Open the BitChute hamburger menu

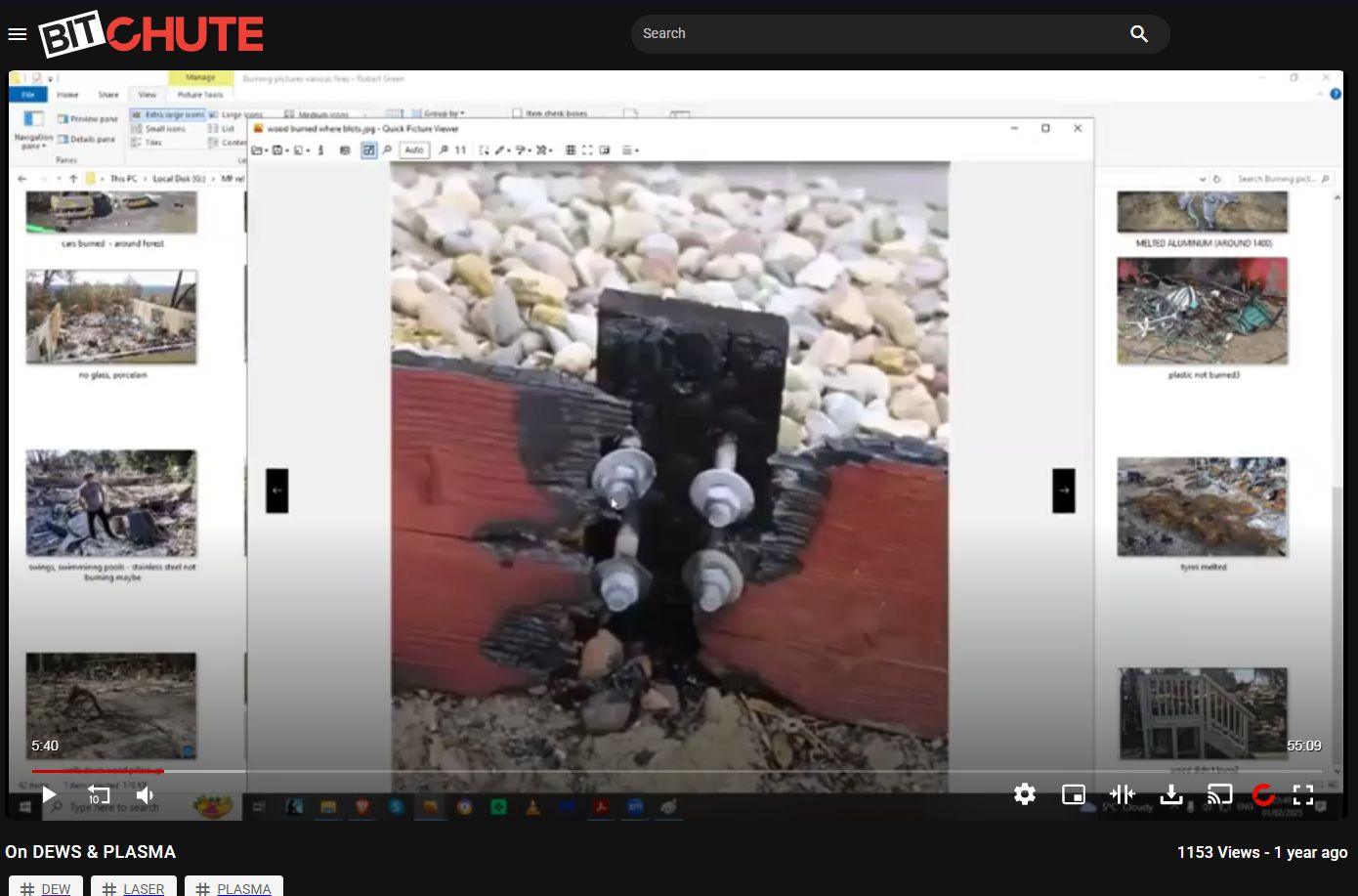point(17,34)
